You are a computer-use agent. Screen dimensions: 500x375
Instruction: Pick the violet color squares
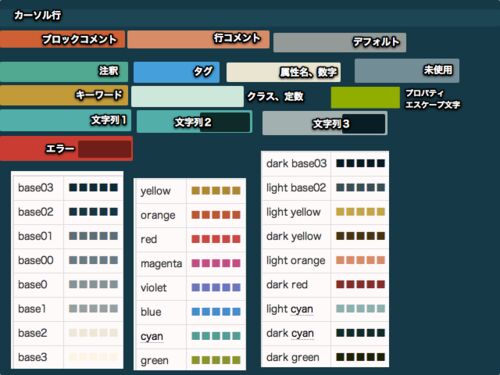click(216, 287)
